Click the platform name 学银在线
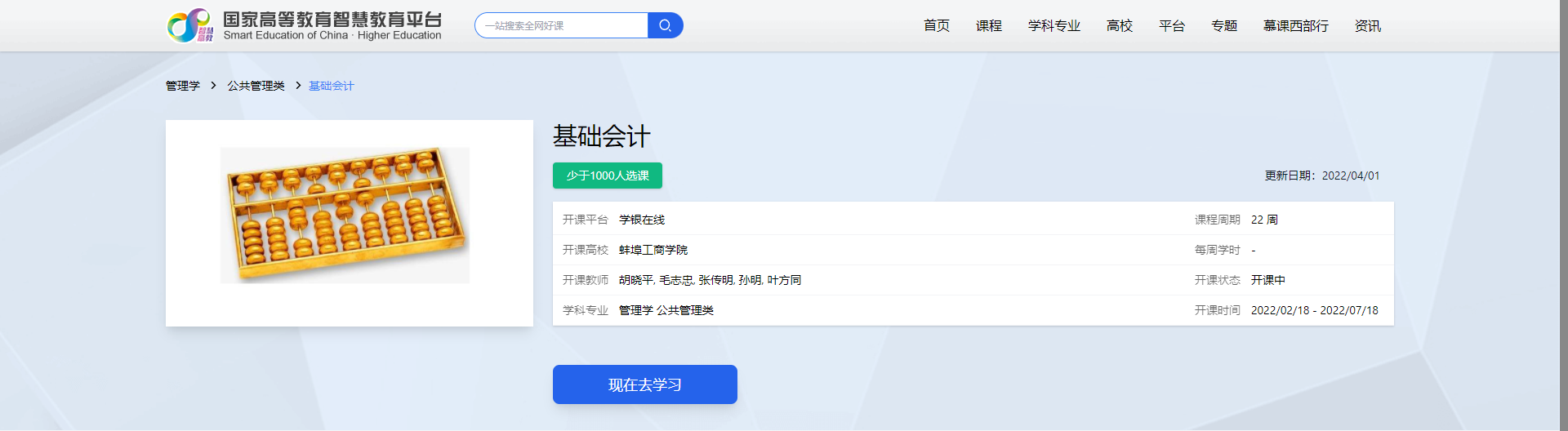This screenshot has height=431, width=1568. pos(641,220)
